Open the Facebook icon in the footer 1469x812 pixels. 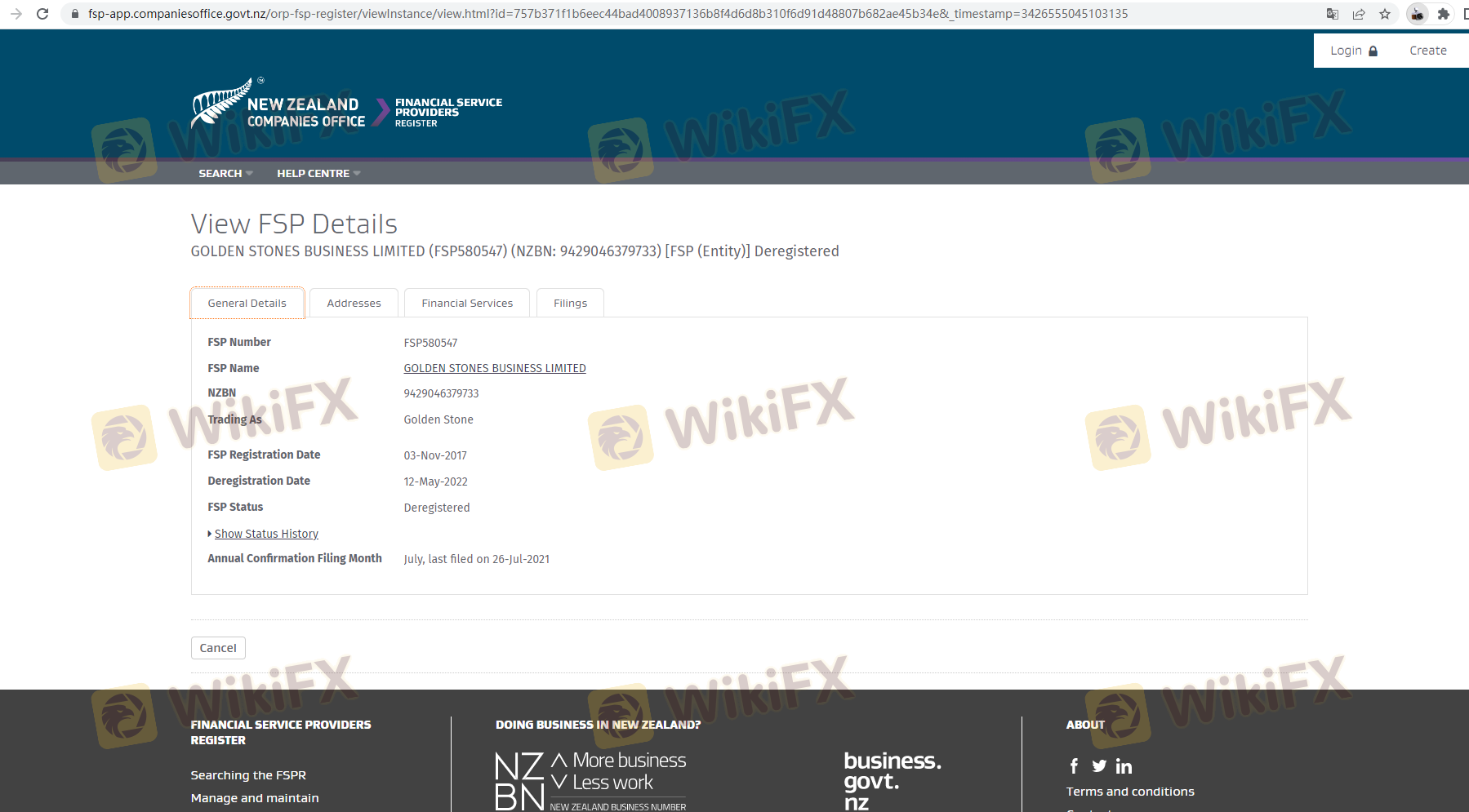[x=1074, y=765]
